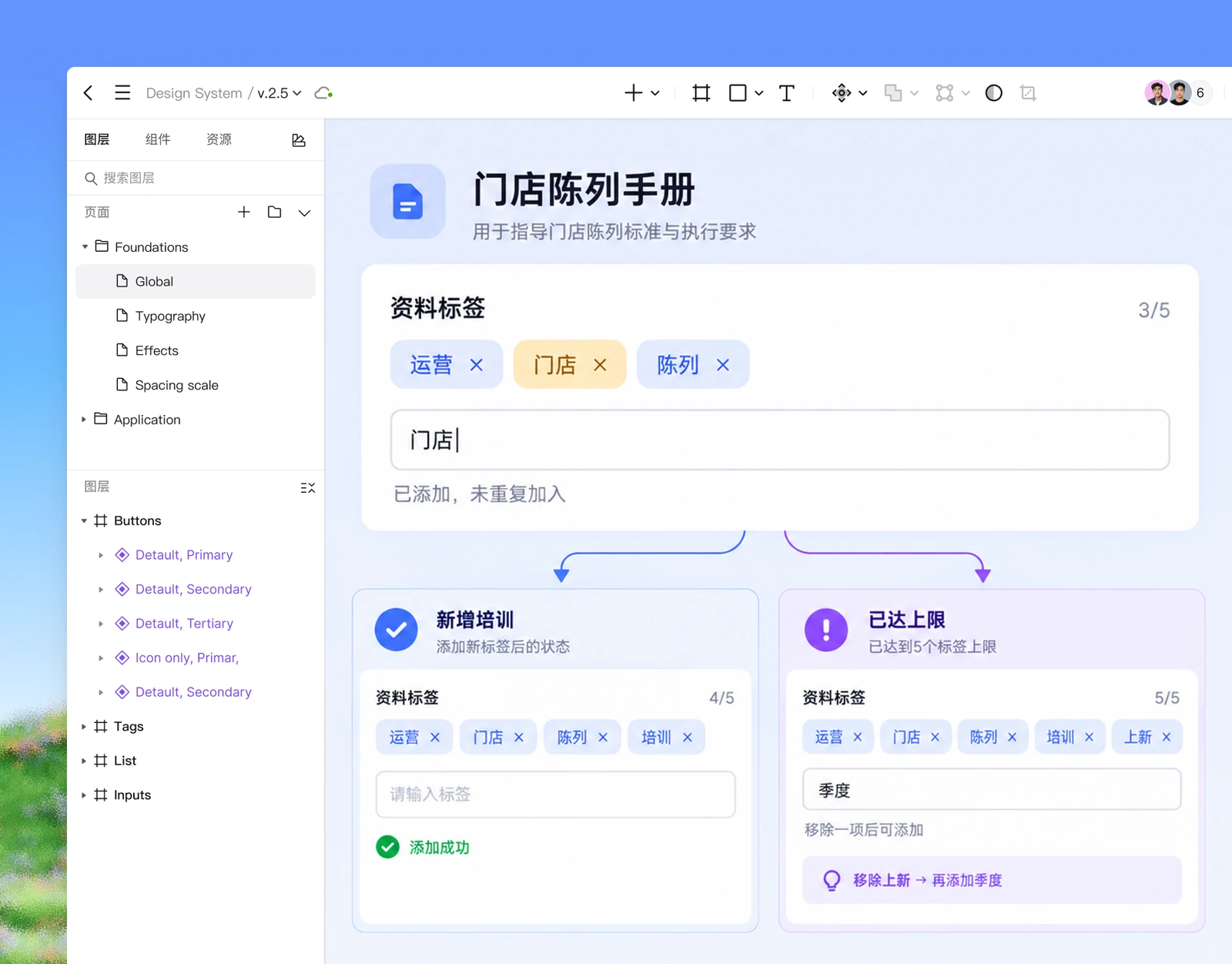Click the bounding-box nodes tool

pyautogui.click(x=945, y=93)
